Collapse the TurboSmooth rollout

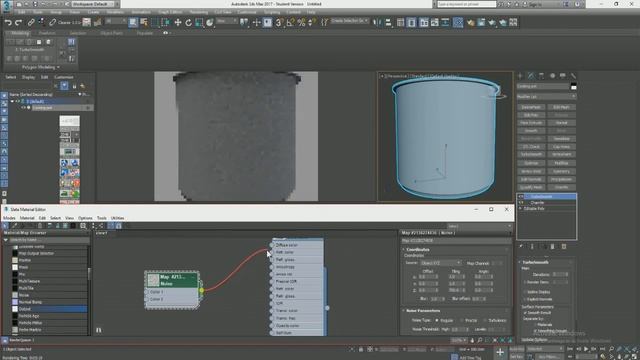tap(520, 262)
